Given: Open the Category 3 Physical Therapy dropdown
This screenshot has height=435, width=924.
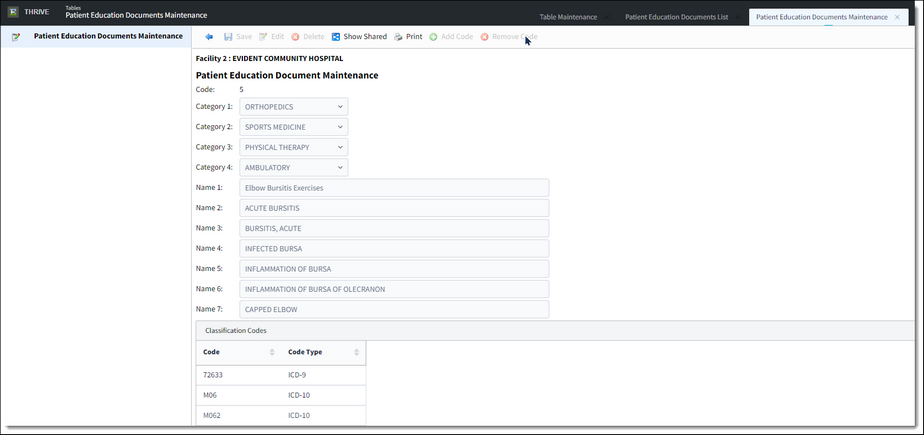Looking at the screenshot, I should click(293, 147).
